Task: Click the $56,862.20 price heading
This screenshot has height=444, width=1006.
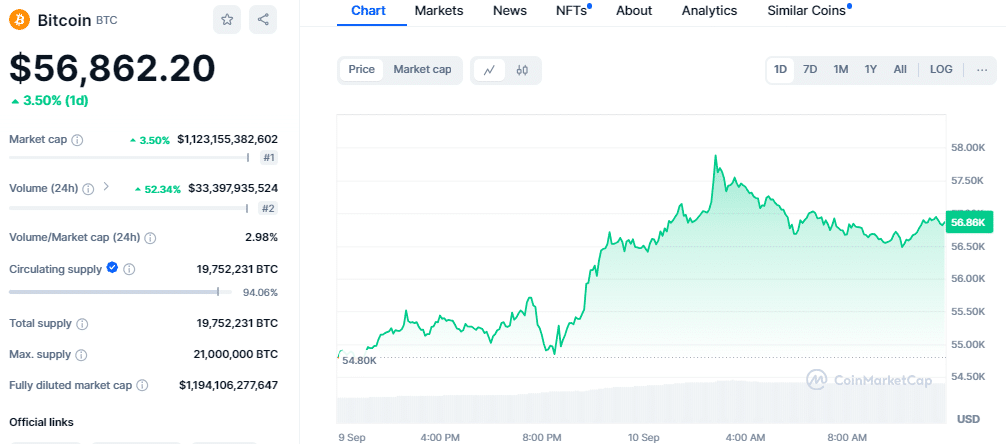Action: tap(112, 68)
